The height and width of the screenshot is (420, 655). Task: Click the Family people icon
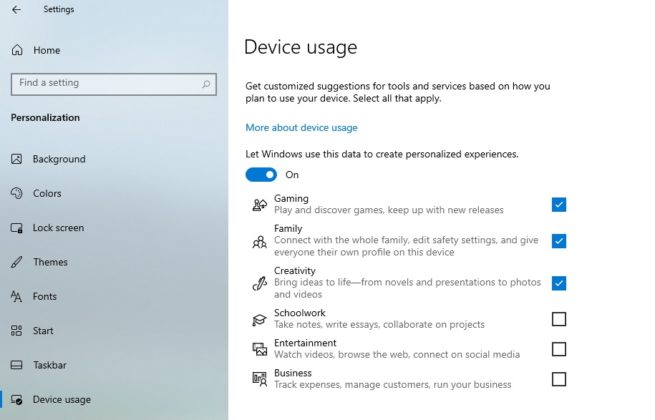pos(259,241)
